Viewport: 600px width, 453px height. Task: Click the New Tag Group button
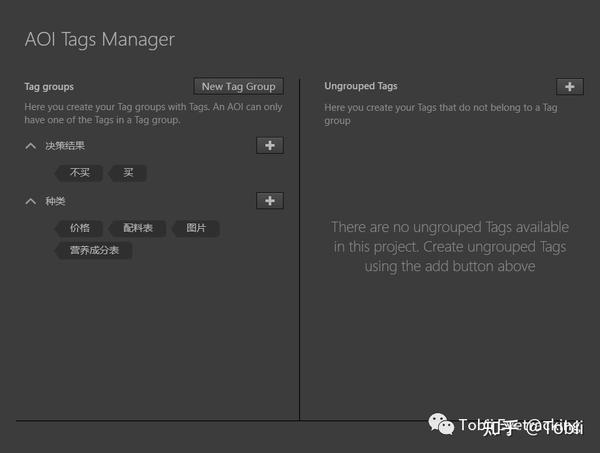pyautogui.click(x=238, y=87)
